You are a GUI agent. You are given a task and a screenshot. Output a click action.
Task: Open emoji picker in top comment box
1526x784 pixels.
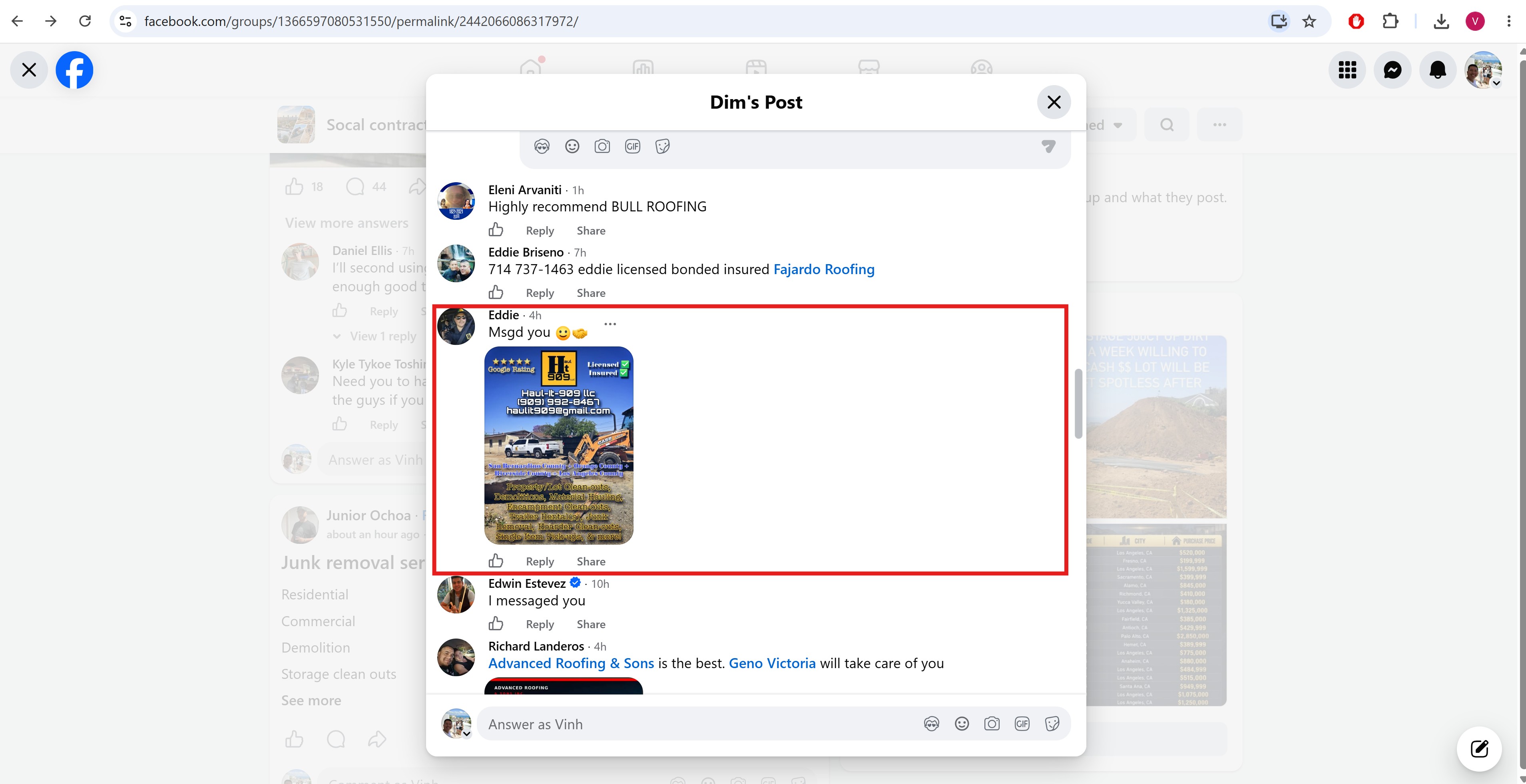pos(572,146)
